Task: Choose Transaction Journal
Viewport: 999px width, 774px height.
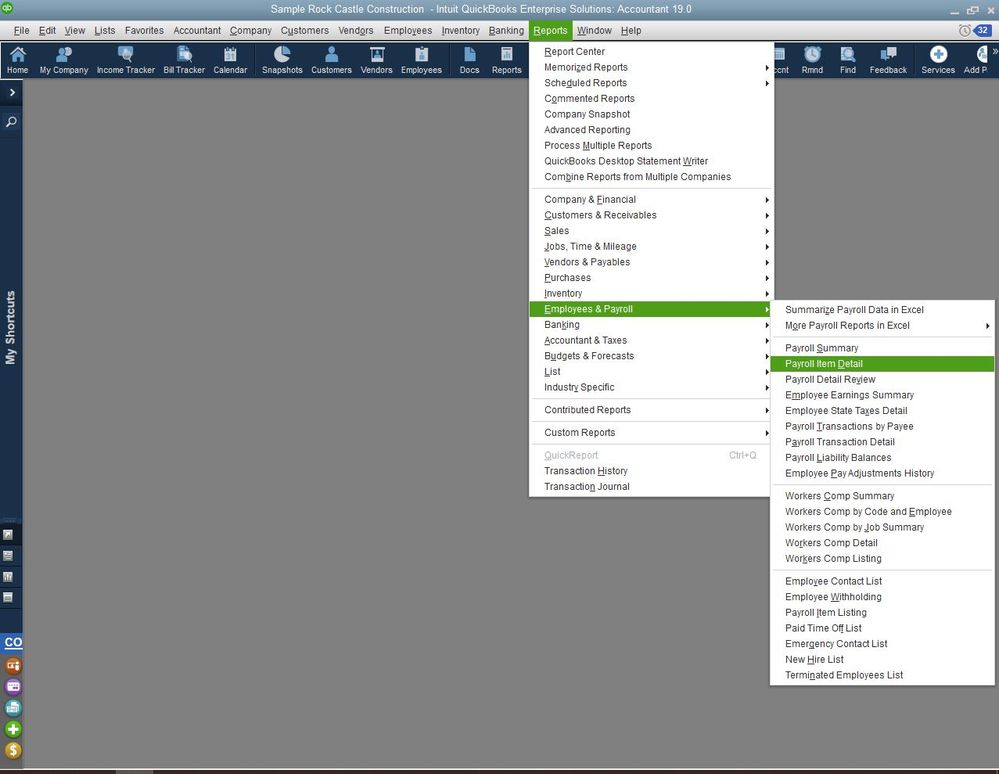Action: coord(651,487)
